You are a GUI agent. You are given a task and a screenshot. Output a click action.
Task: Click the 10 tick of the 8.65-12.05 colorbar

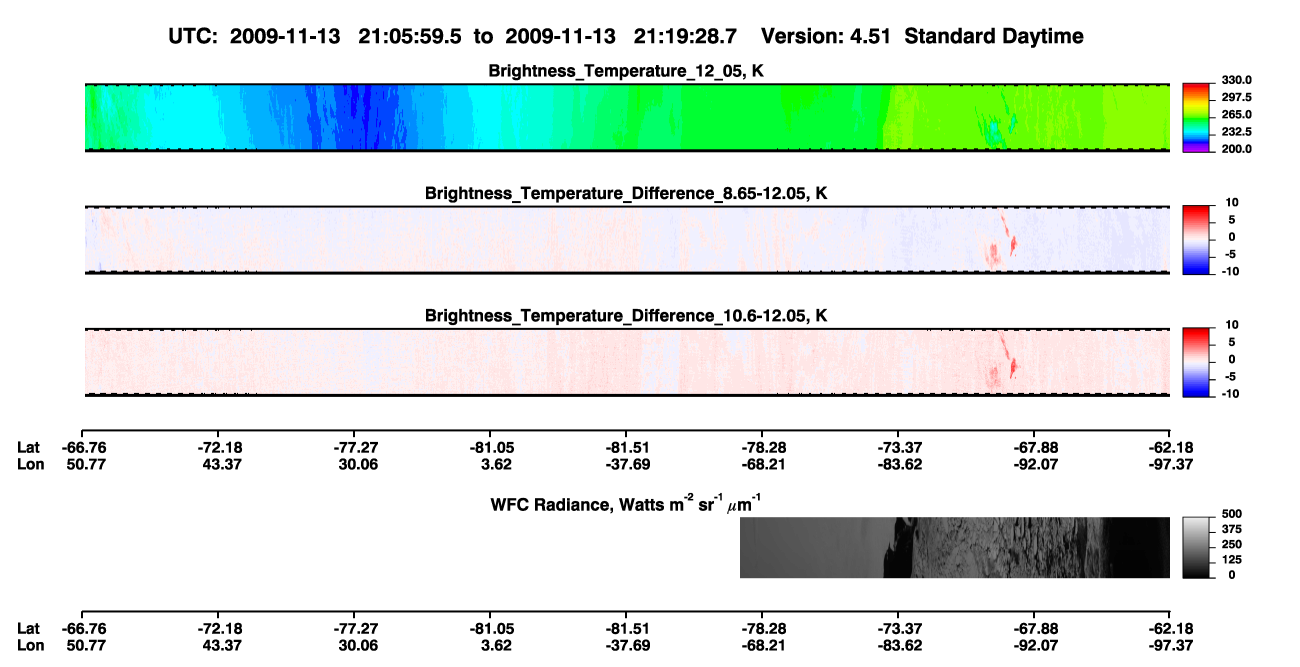pyautogui.click(x=1232, y=202)
